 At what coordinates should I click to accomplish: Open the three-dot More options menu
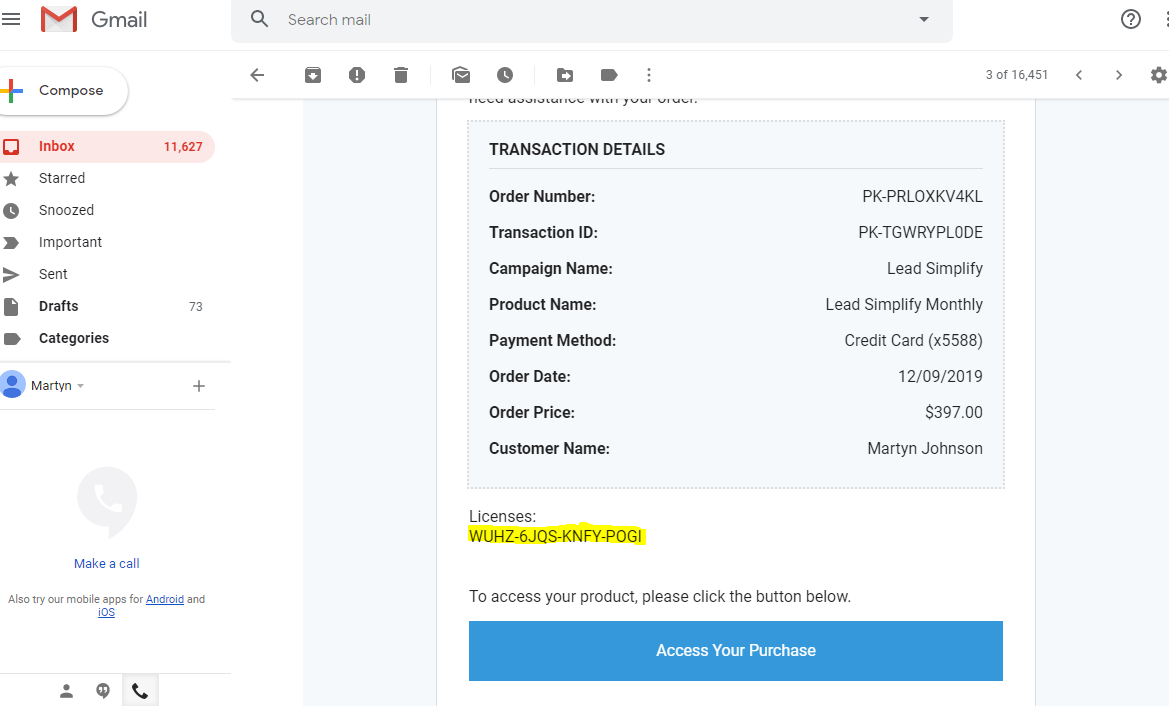649,75
